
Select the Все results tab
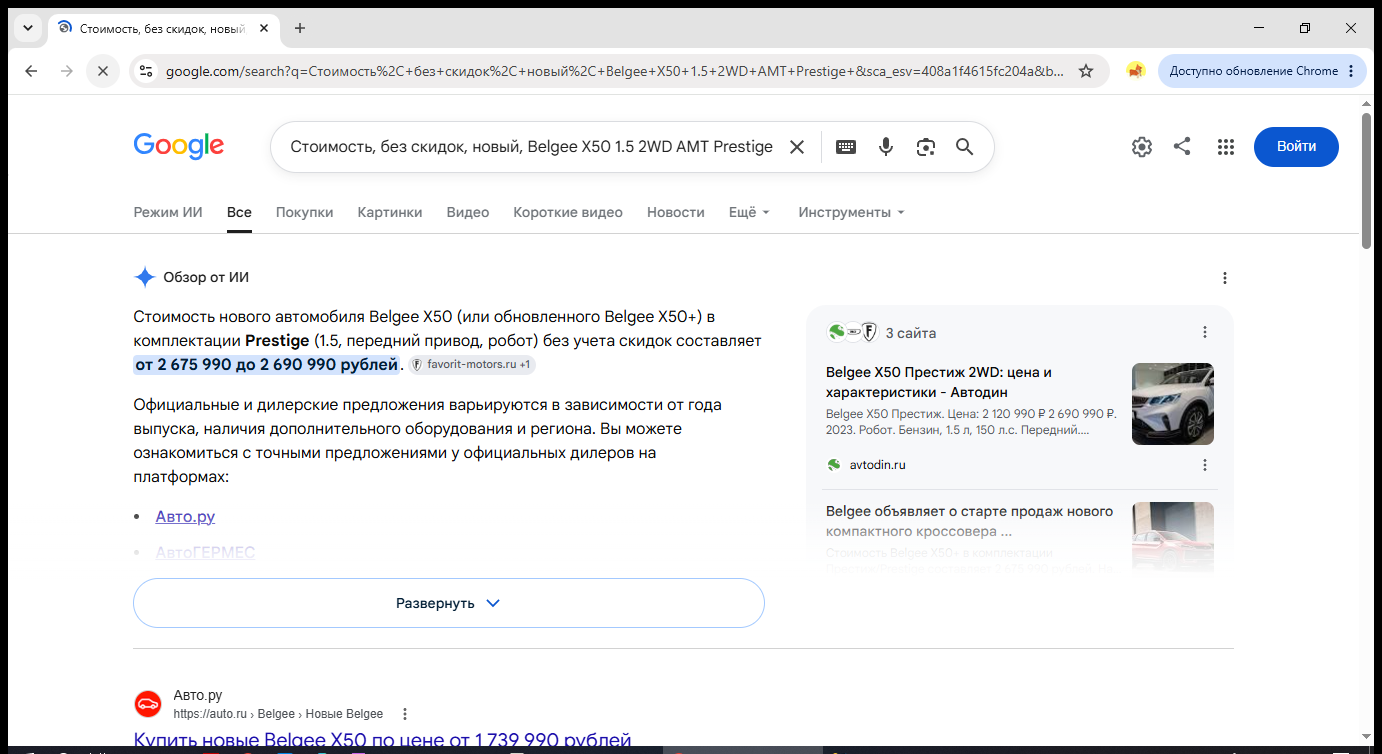coord(239,212)
